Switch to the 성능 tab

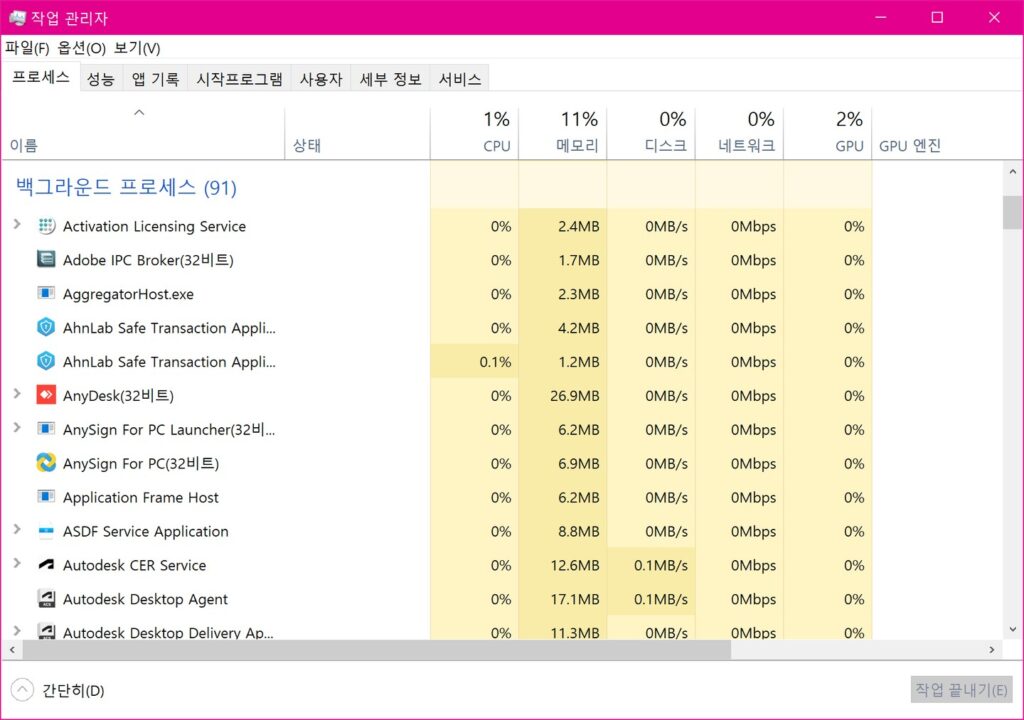[x=101, y=79]
